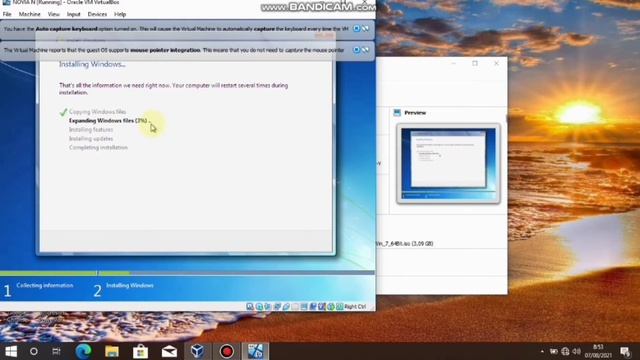The image size is (640, 360).
Task: Click the Expanding Windows files step text
Action: coord(108,121)
